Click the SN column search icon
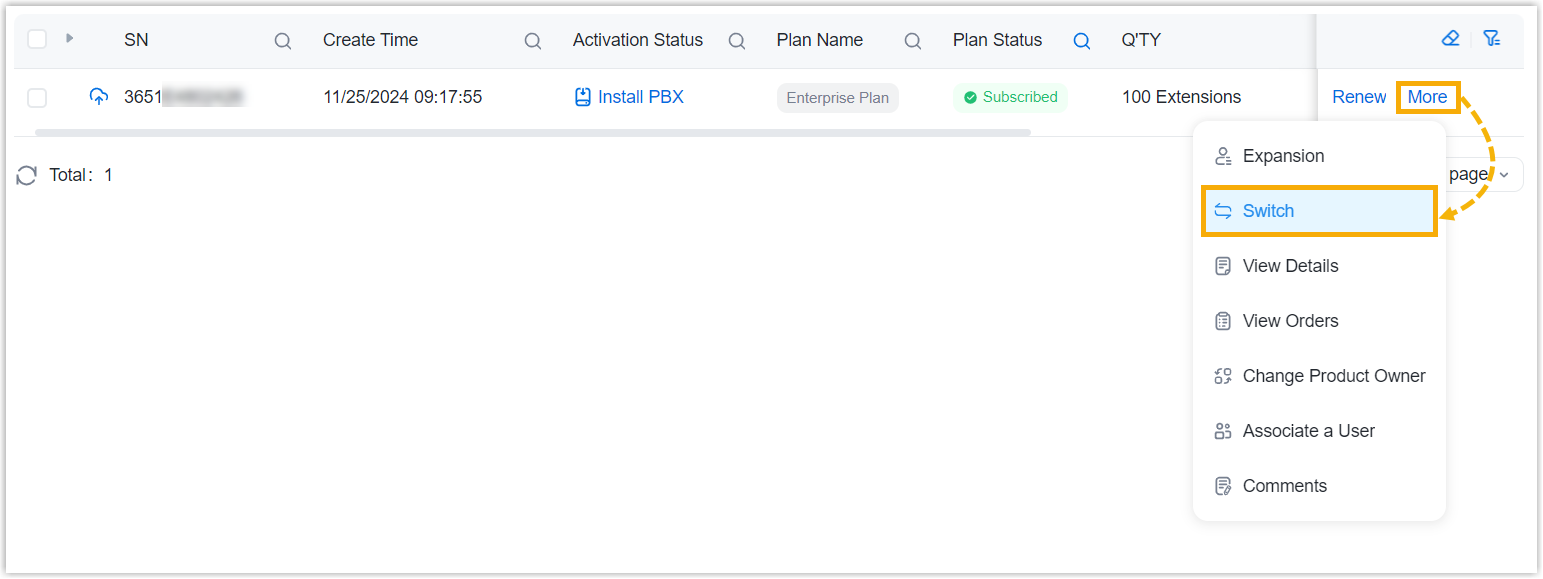This screenshot has width=1543, height=579. click(283, 41)
